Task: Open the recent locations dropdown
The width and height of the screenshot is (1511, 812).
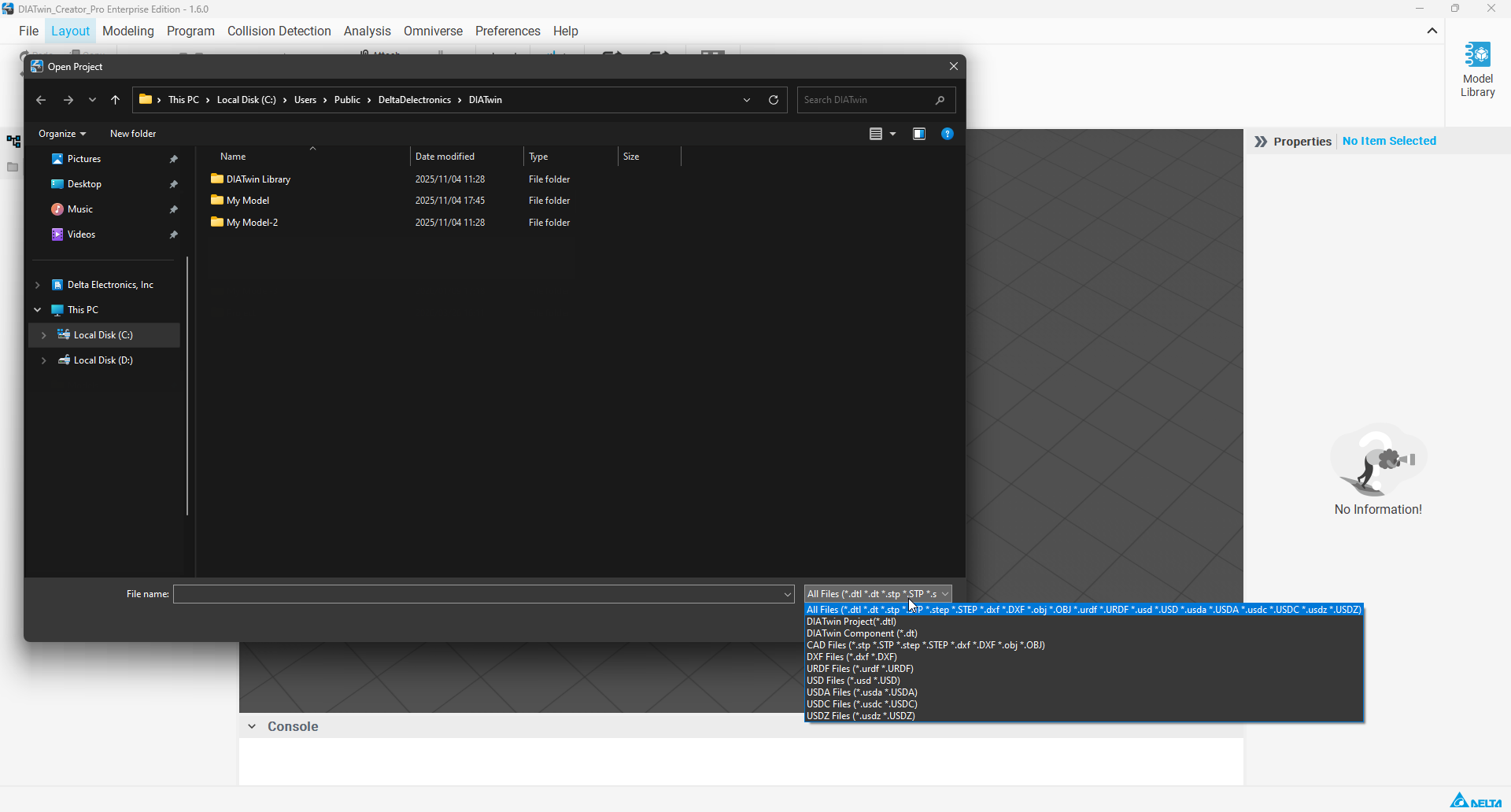Action: click(93, 100)
